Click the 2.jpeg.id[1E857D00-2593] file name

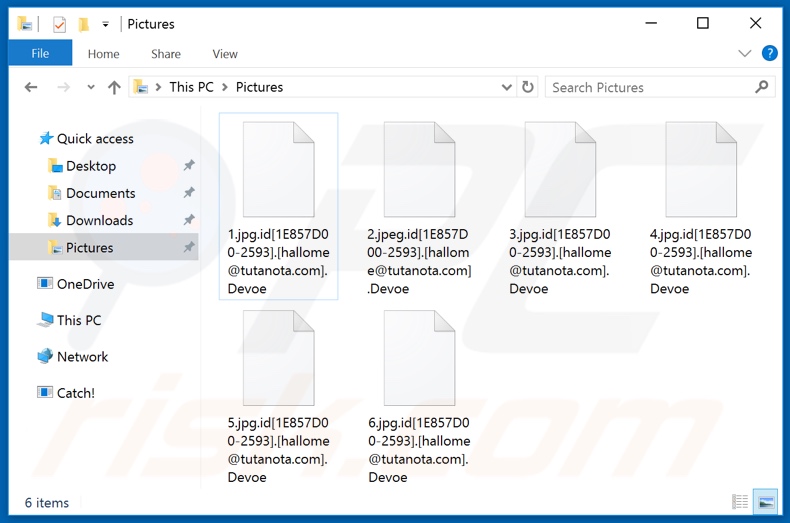point(419,262)
